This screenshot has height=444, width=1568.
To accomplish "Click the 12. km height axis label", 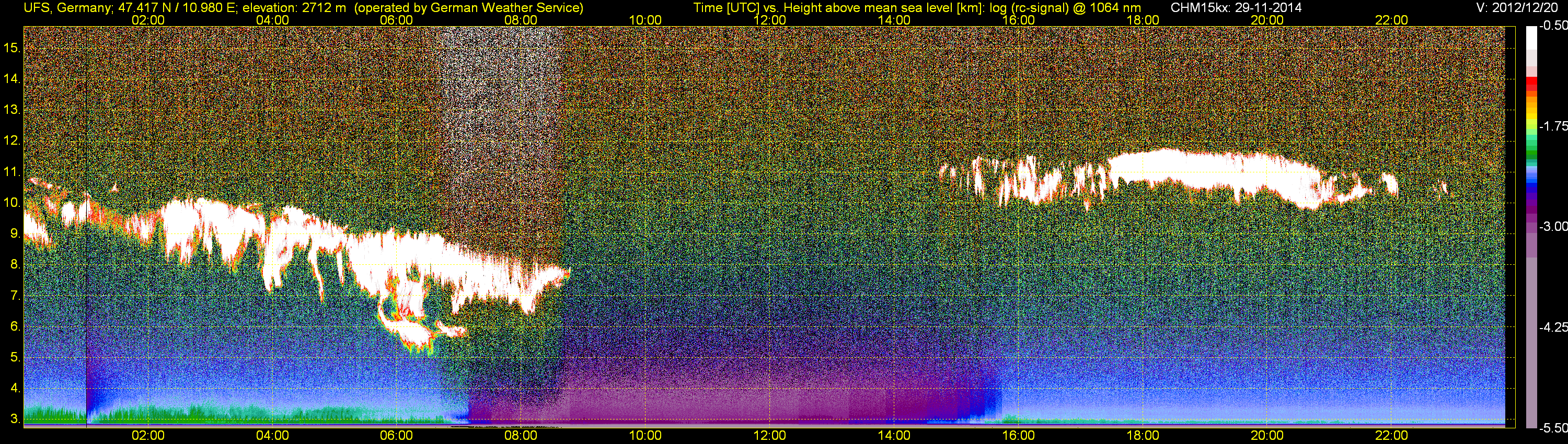I will click(12, 141).
